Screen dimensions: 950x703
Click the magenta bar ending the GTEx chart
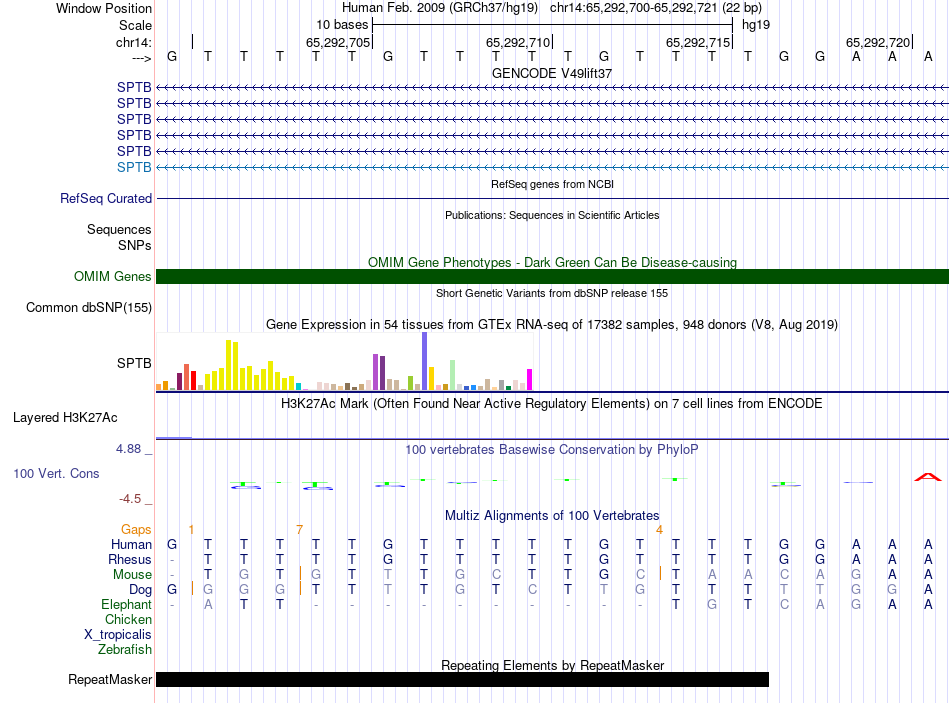click(x=530, y=379)
